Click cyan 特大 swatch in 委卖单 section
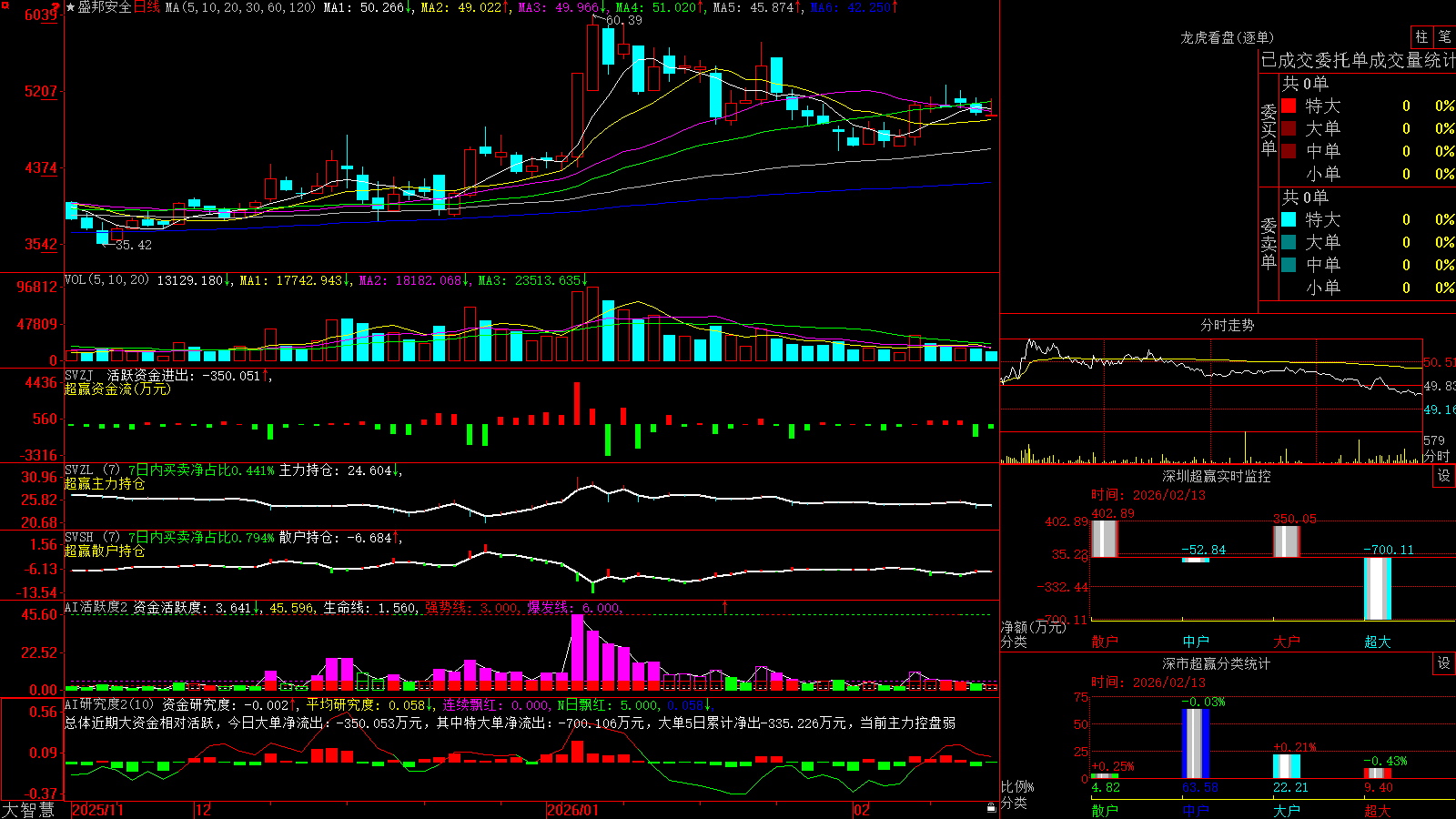The width and height of the screenshot is (1456, 819). (1289, 219)
